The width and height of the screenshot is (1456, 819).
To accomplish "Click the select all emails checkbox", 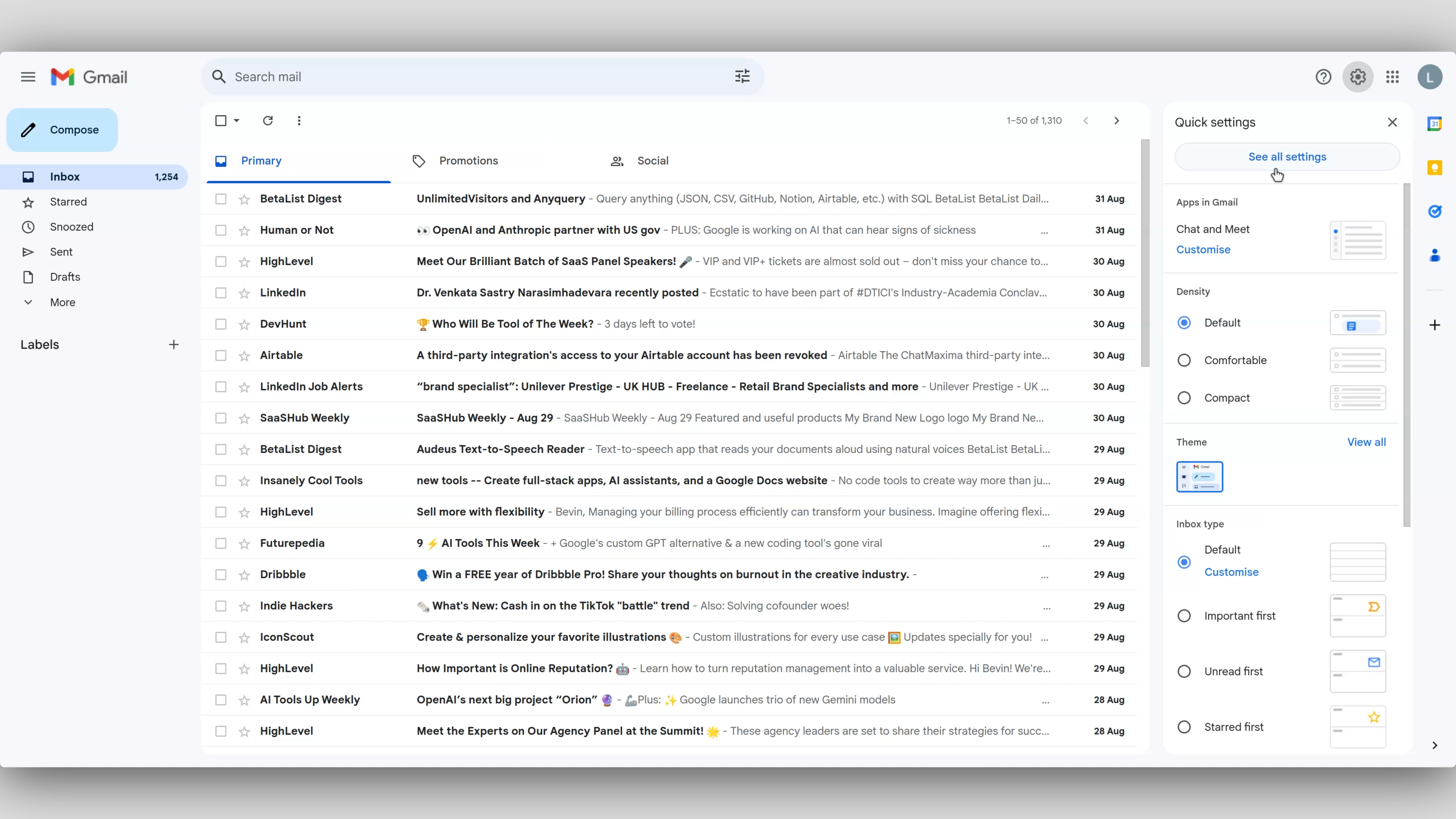I will [220, 120].
